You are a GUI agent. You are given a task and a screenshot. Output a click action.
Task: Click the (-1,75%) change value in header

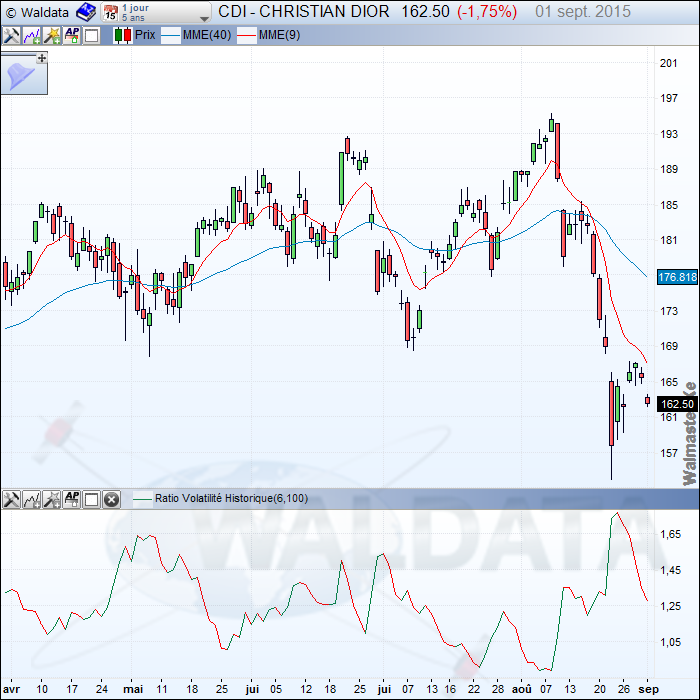click(x=487, y=12)
